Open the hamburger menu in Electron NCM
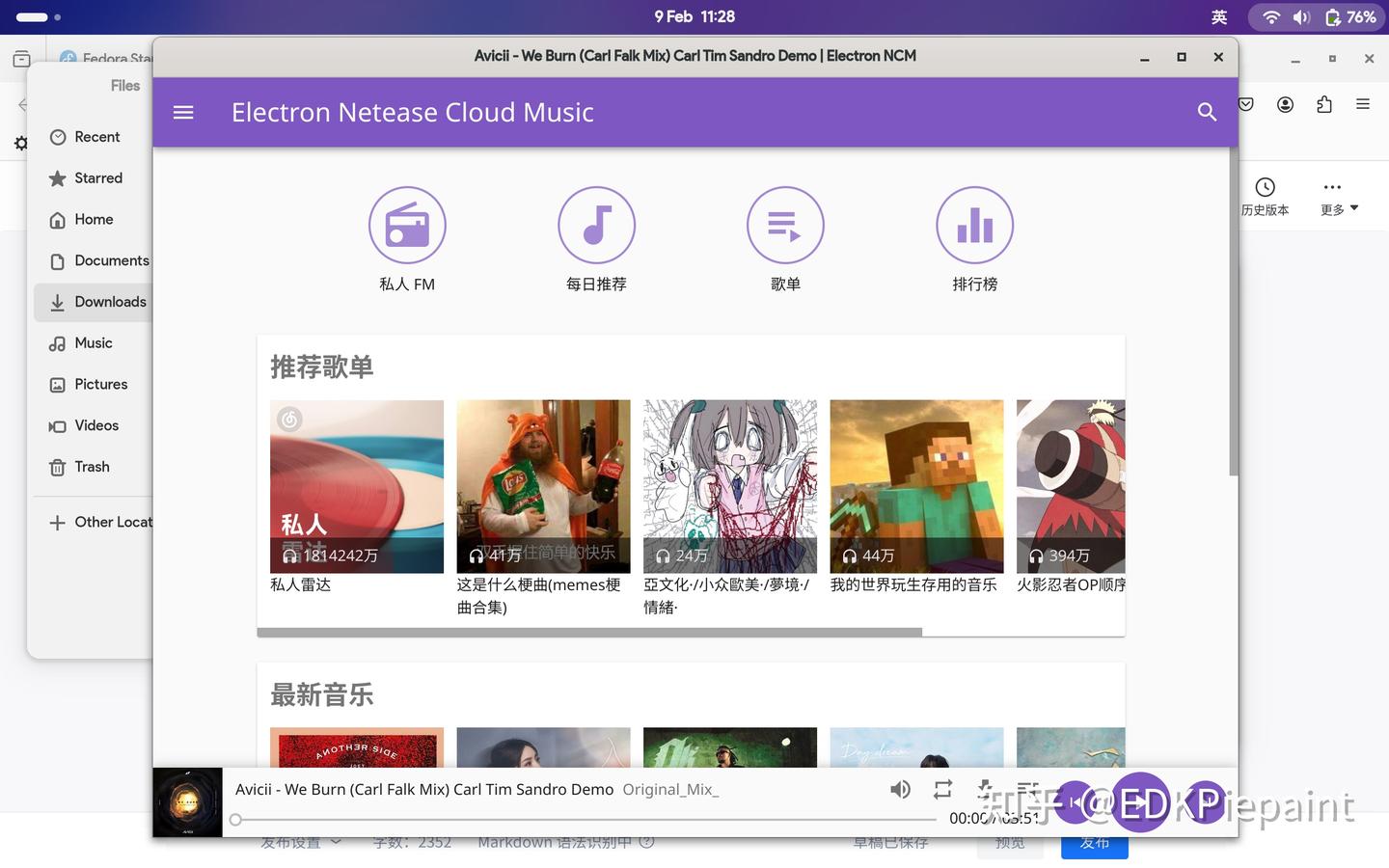 (x=183, y=113)
